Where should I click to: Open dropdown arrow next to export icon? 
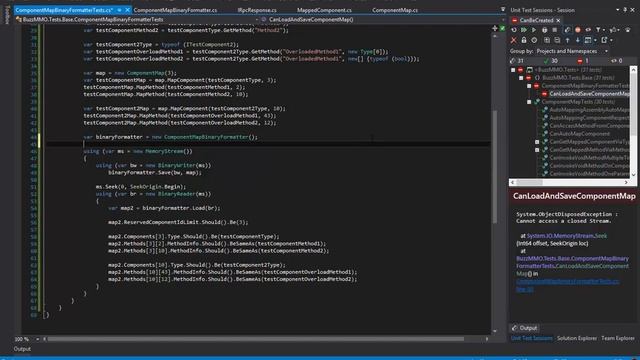click(611, 40)
